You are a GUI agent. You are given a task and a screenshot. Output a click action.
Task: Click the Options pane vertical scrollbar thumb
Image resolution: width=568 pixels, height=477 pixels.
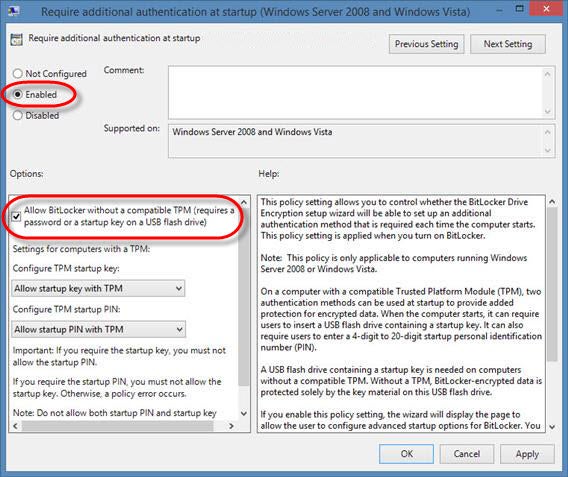(x=244, y=297)
